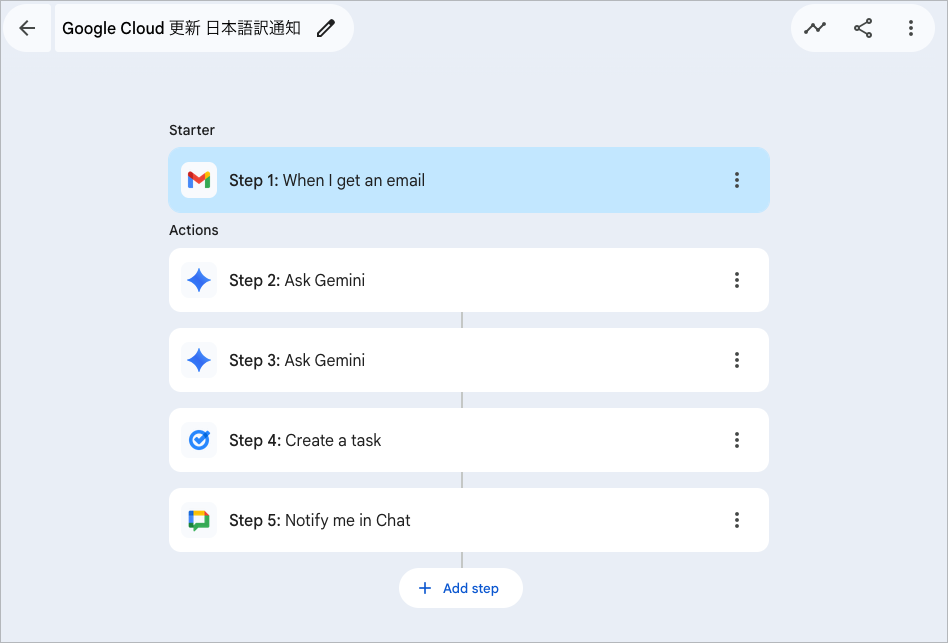Select the 'When I get an email' starter step
Viewport: 948px width, 643px height.
coord(469,180)
